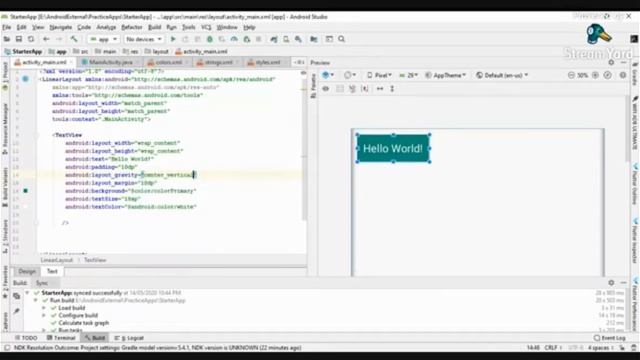This screenshot has width=640, height=360.
Task: Open the Event Log button
Action: coord(610,338)
